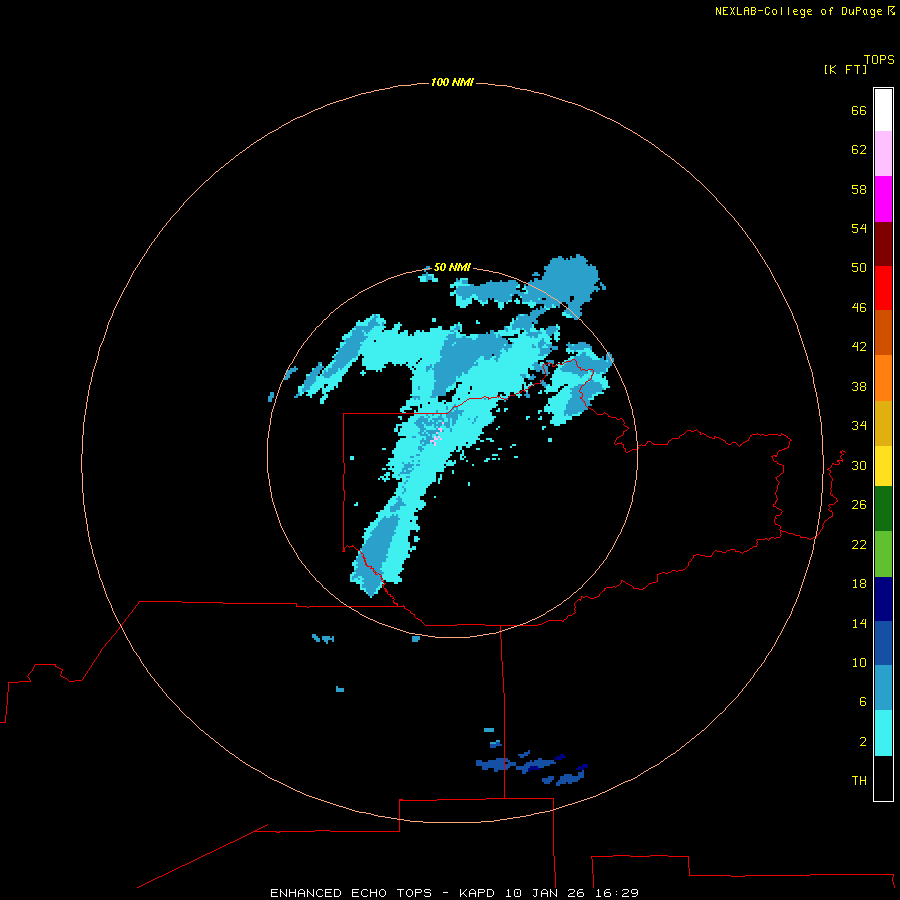This screenshot has height=900, width=900.
Task: Click the 6 legend value
Action: pos(863,702)
